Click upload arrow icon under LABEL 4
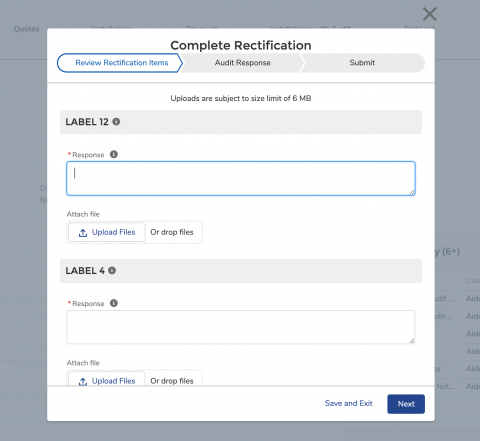 tap(83, 381)
